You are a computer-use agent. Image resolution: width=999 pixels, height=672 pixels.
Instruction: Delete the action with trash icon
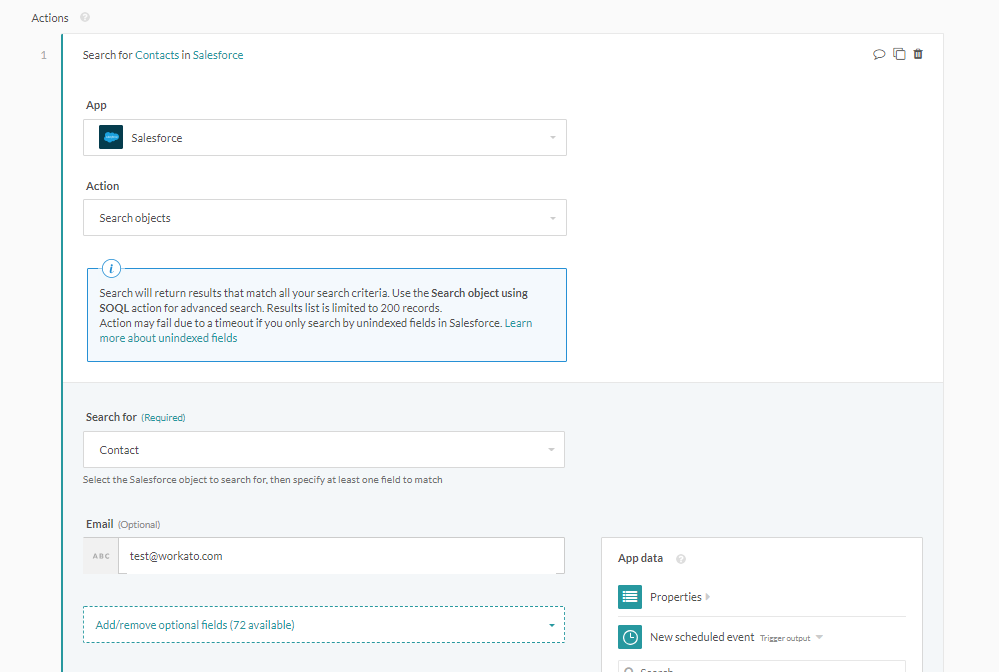(x=918, y=54)
